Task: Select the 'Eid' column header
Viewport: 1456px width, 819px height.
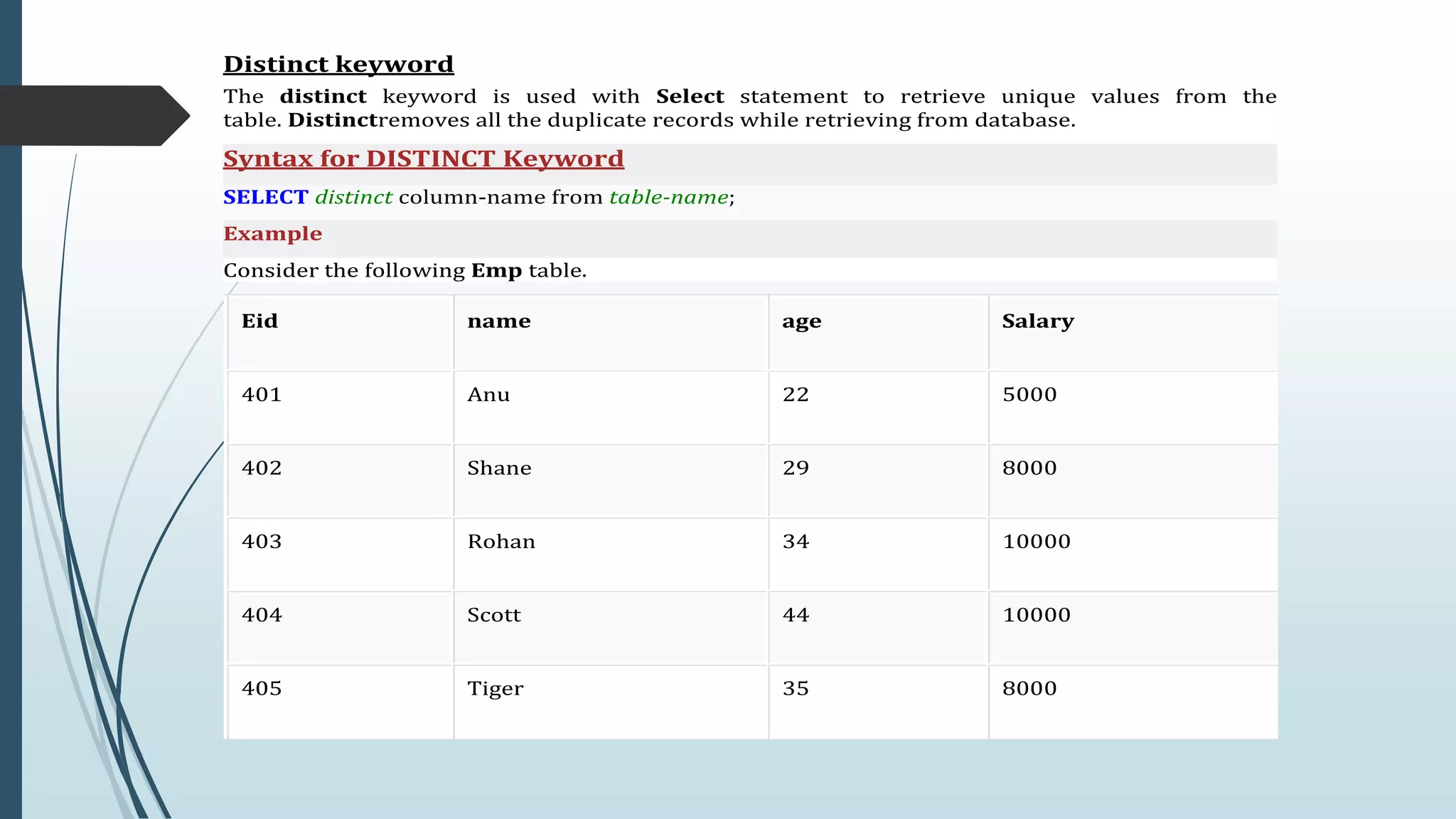Action: click(x=341, y=333)
